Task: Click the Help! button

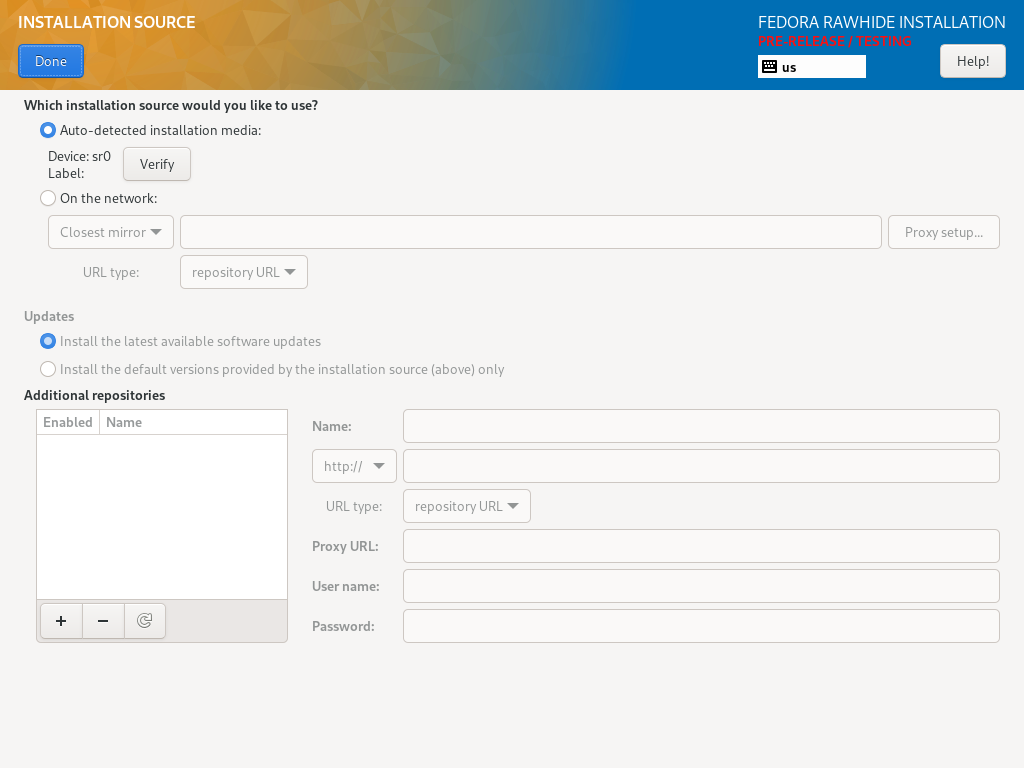Action: click(x=973, y=61)
